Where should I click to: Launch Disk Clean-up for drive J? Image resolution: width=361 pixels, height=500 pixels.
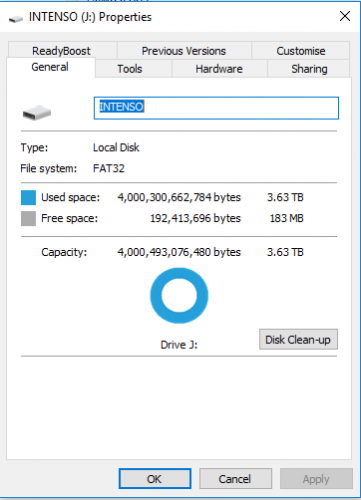pyautogui.click(x=298, y=340)
